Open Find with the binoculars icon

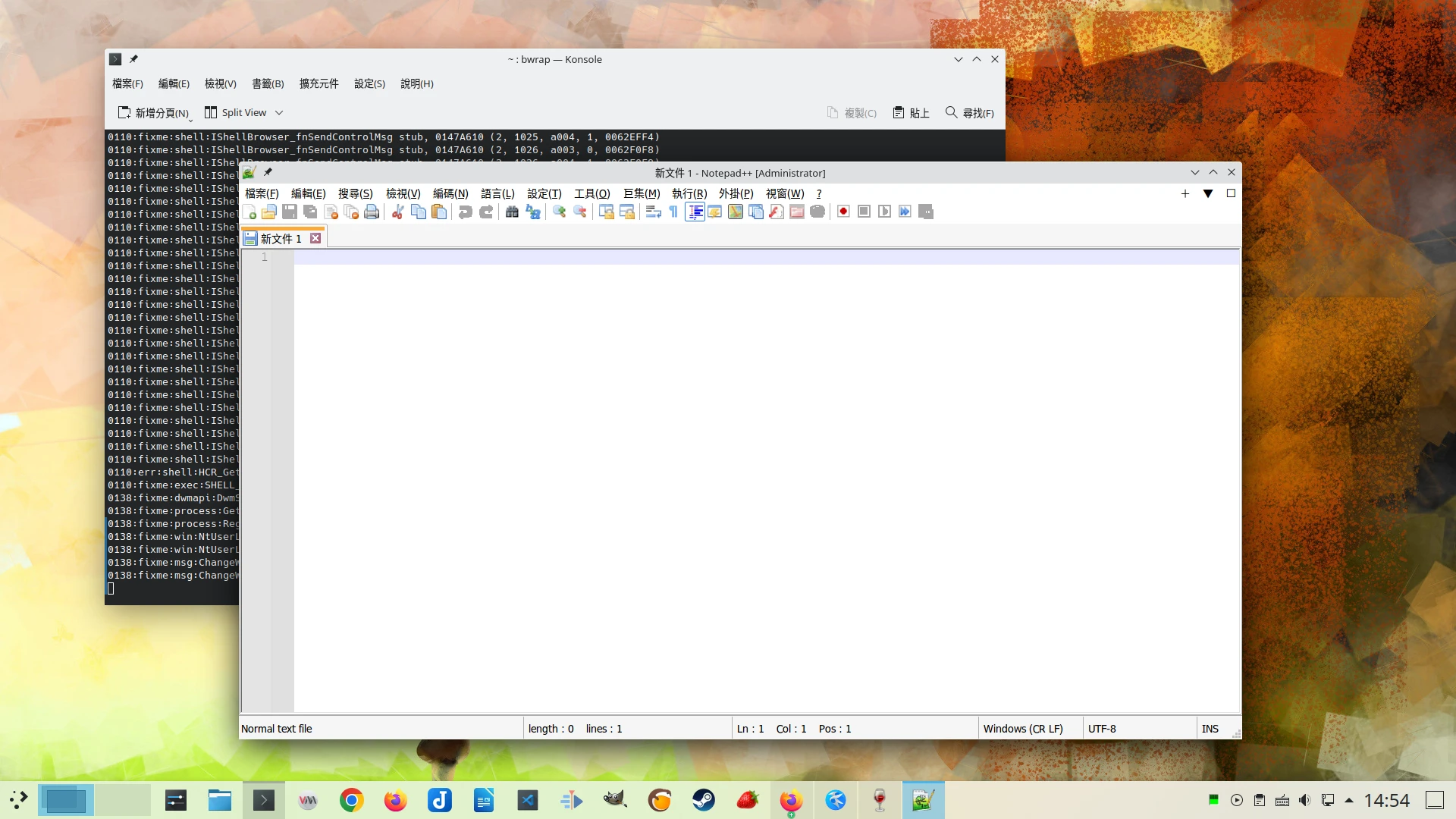tap(512, 212)
